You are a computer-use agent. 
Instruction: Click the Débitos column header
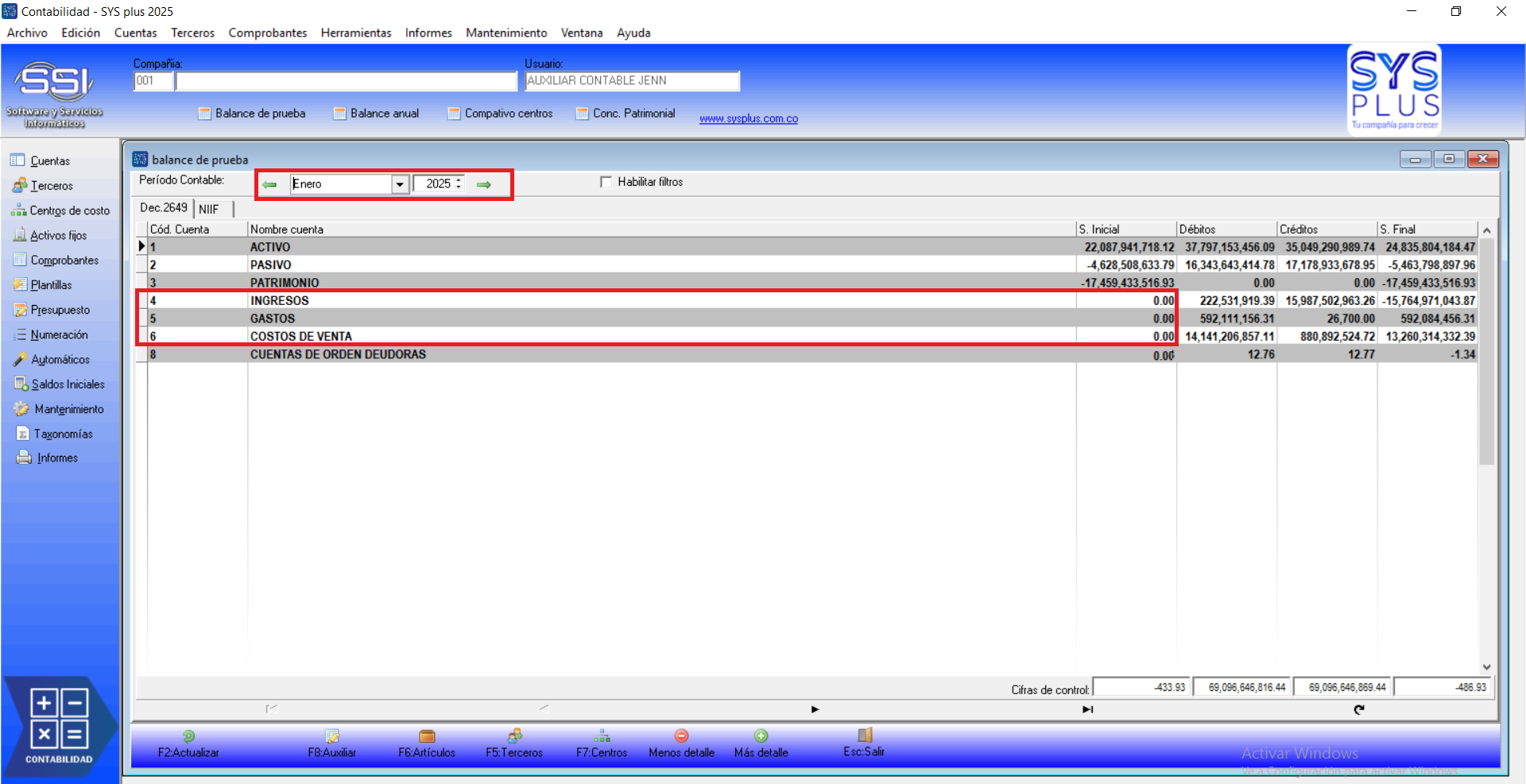[1226, 229]
